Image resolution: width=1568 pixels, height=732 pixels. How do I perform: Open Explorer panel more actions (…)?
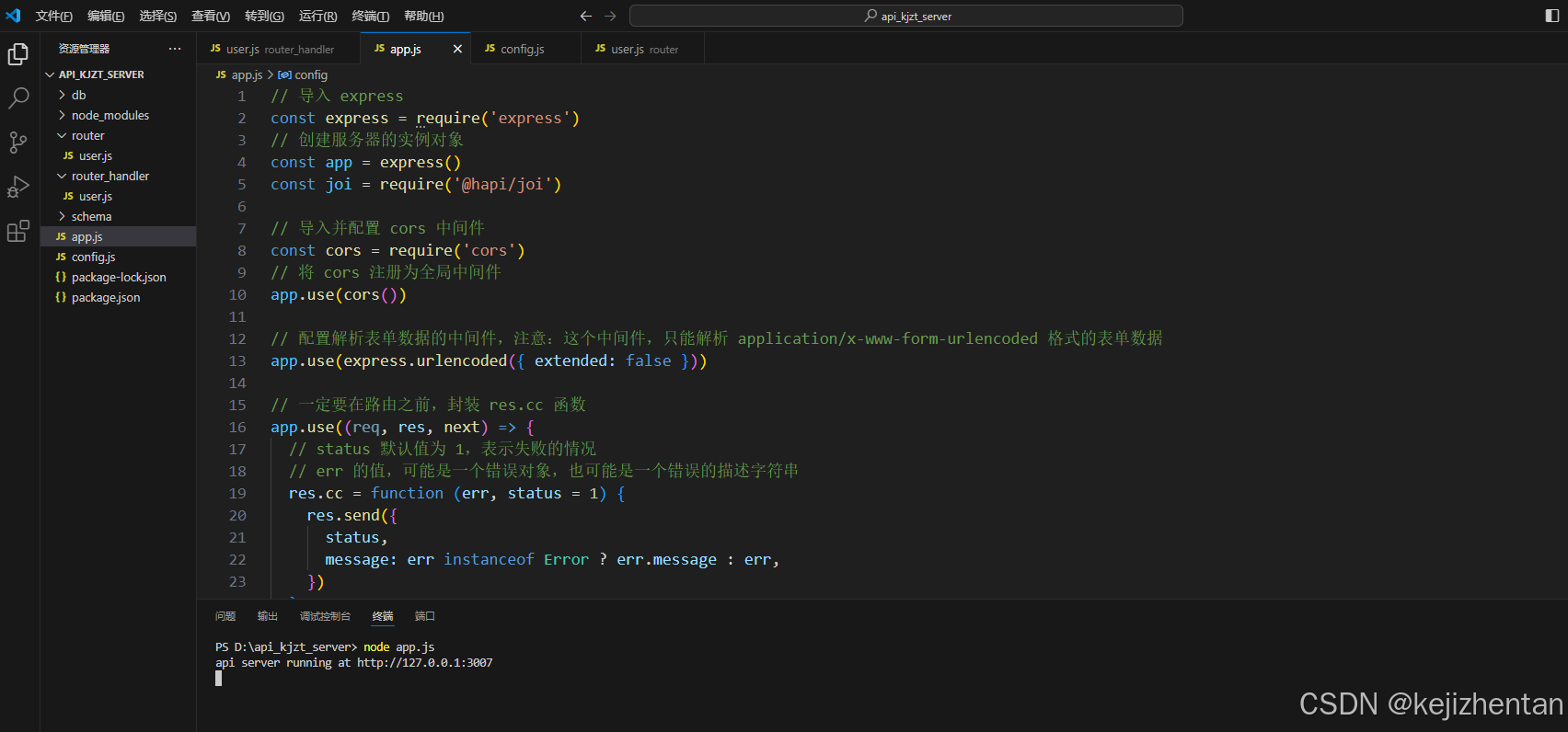click(x=175, y=49)
